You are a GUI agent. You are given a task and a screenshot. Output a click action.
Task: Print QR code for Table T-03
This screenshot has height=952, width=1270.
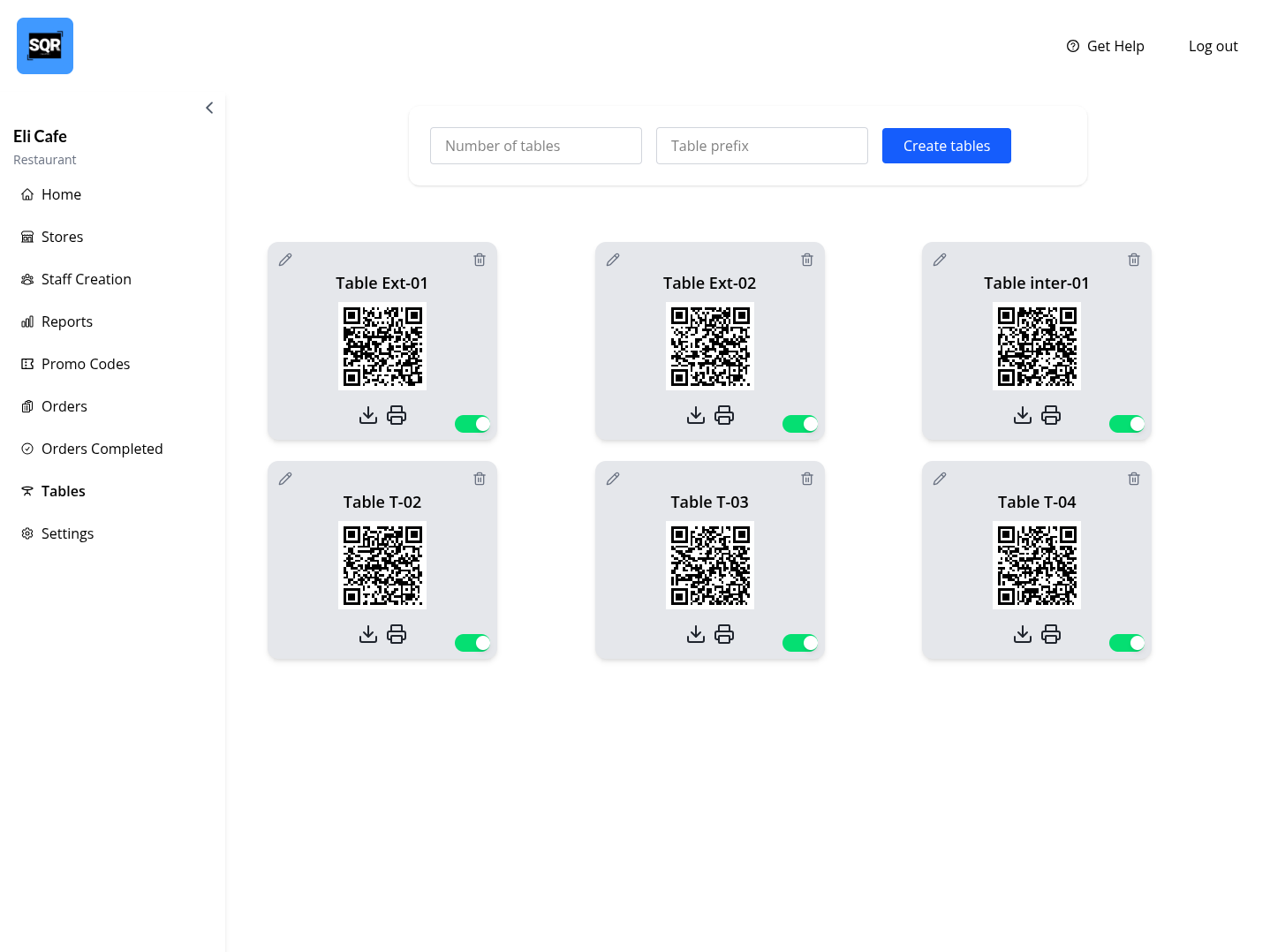pos(724,634)
